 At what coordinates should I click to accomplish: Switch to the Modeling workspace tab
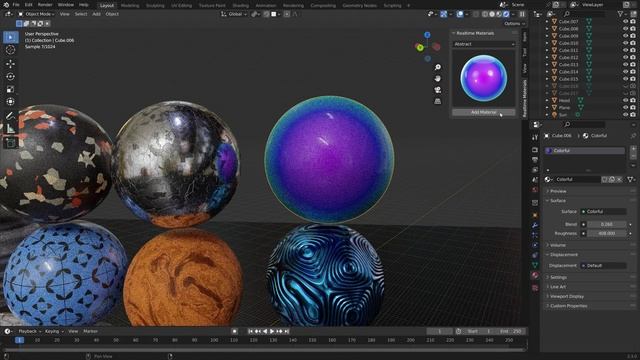click(x=130, y=5)
